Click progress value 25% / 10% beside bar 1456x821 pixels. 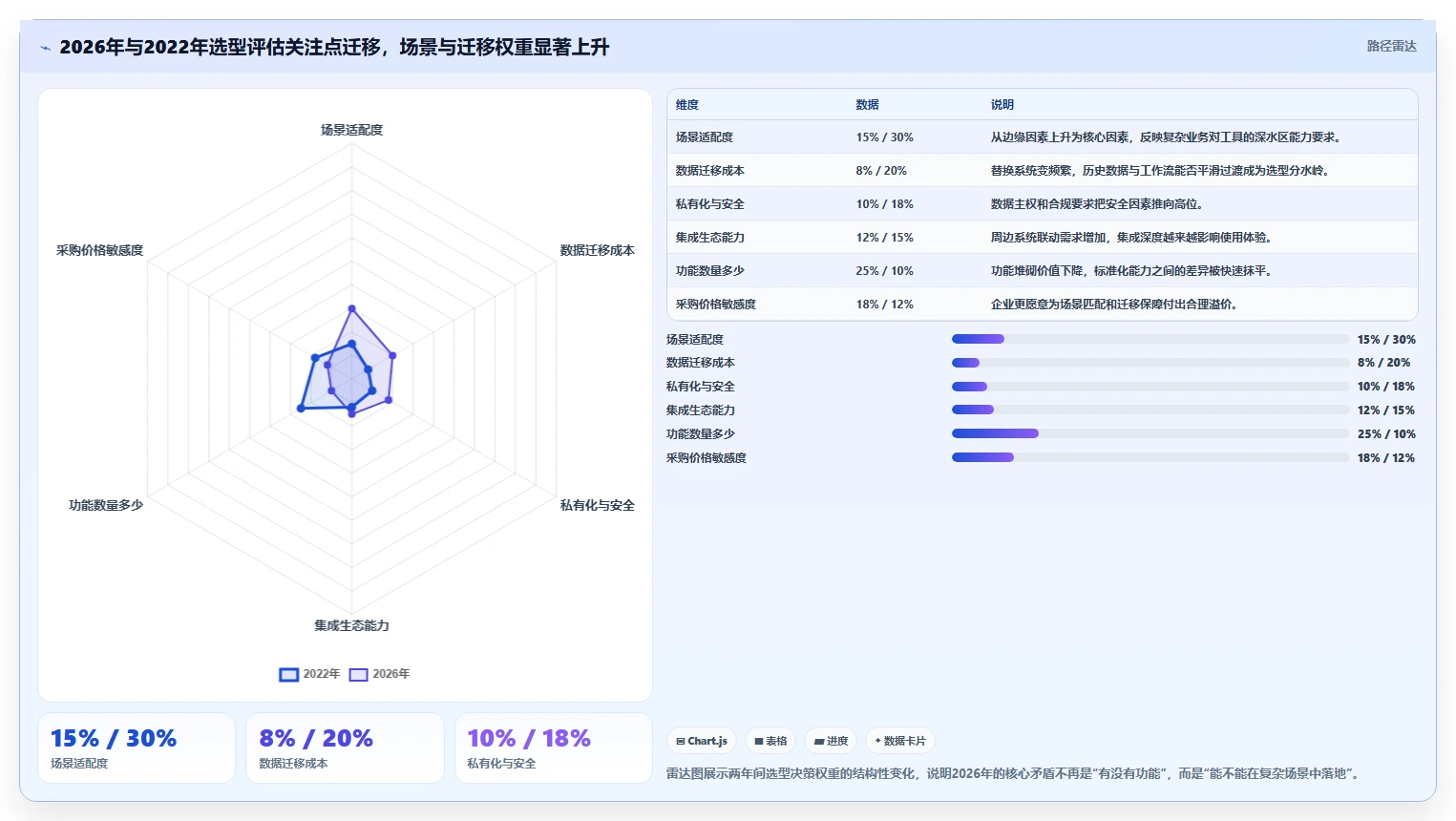1386,434
